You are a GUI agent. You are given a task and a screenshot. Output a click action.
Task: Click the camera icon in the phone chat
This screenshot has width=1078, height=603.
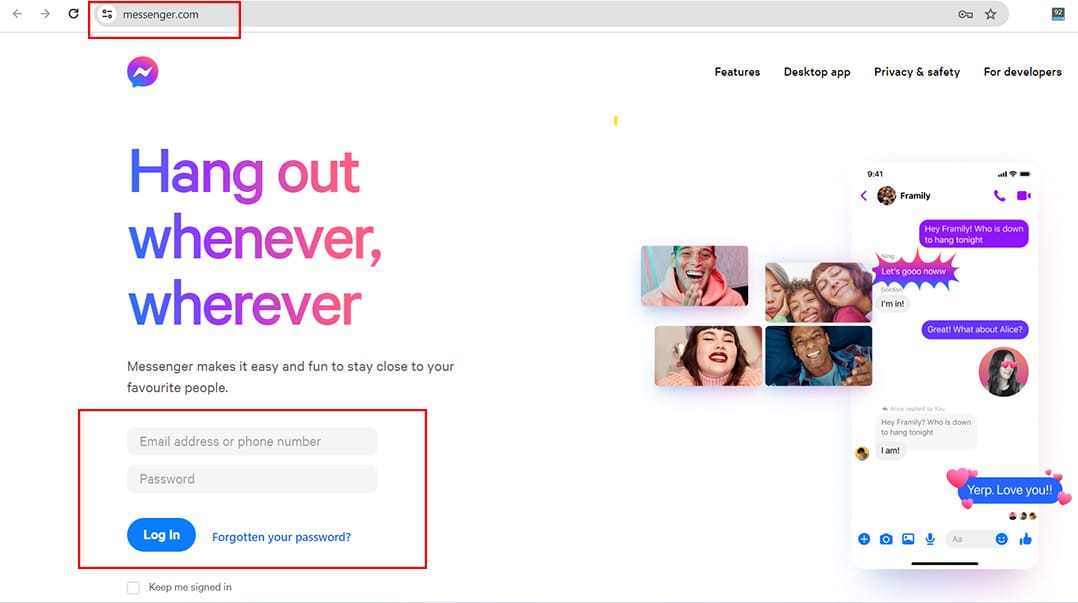tap(886, 539)
